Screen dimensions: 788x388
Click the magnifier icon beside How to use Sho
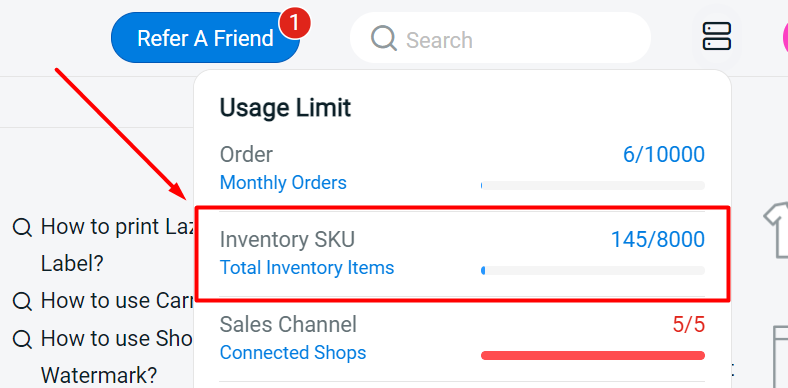pos(22,339)
